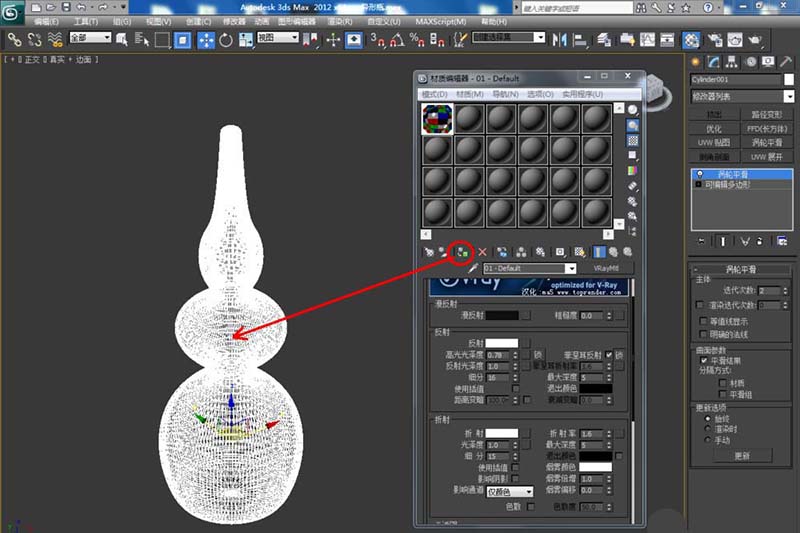This screenshot has height=533, width=800.
Task: Toggle the Fresnel reflection checkbox
Action: click(608, 355)
